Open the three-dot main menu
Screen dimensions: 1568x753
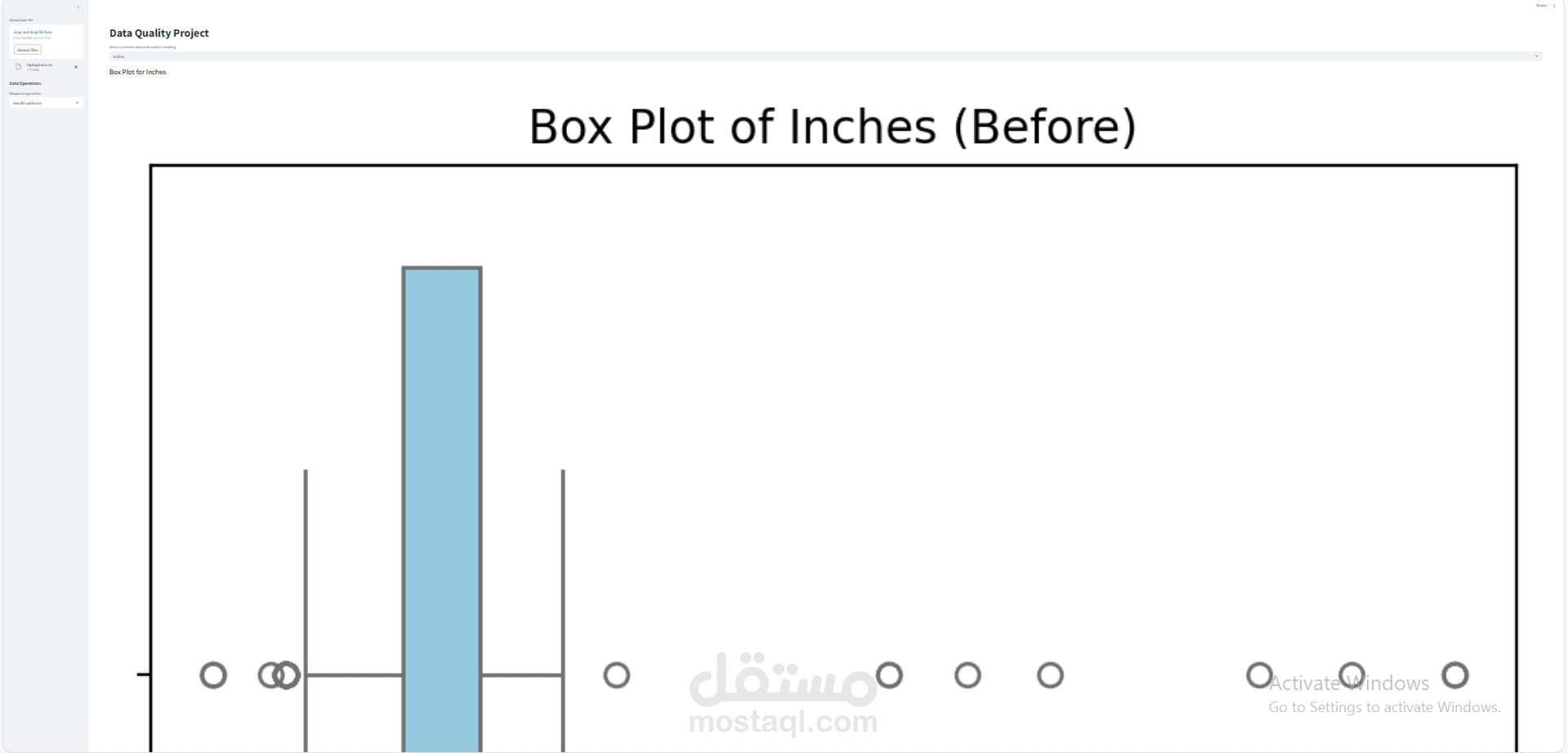[x=1554, y=6]
